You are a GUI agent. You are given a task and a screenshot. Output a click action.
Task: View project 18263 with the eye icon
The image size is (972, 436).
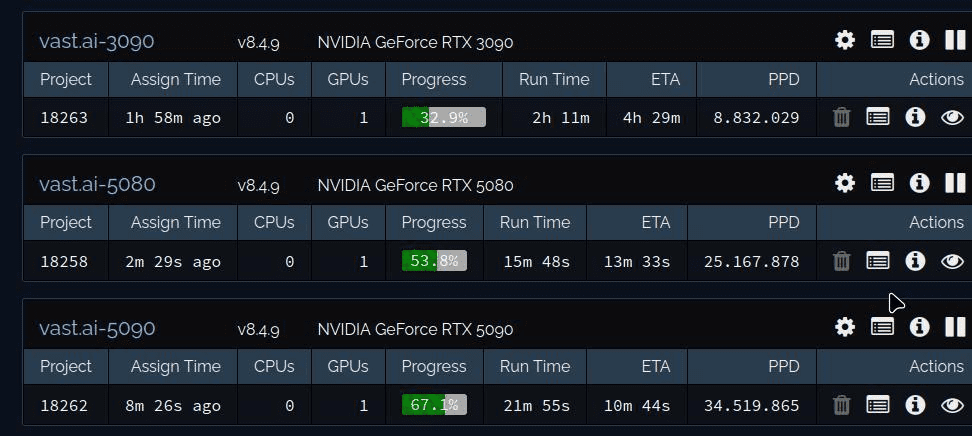tap(952, 117)
